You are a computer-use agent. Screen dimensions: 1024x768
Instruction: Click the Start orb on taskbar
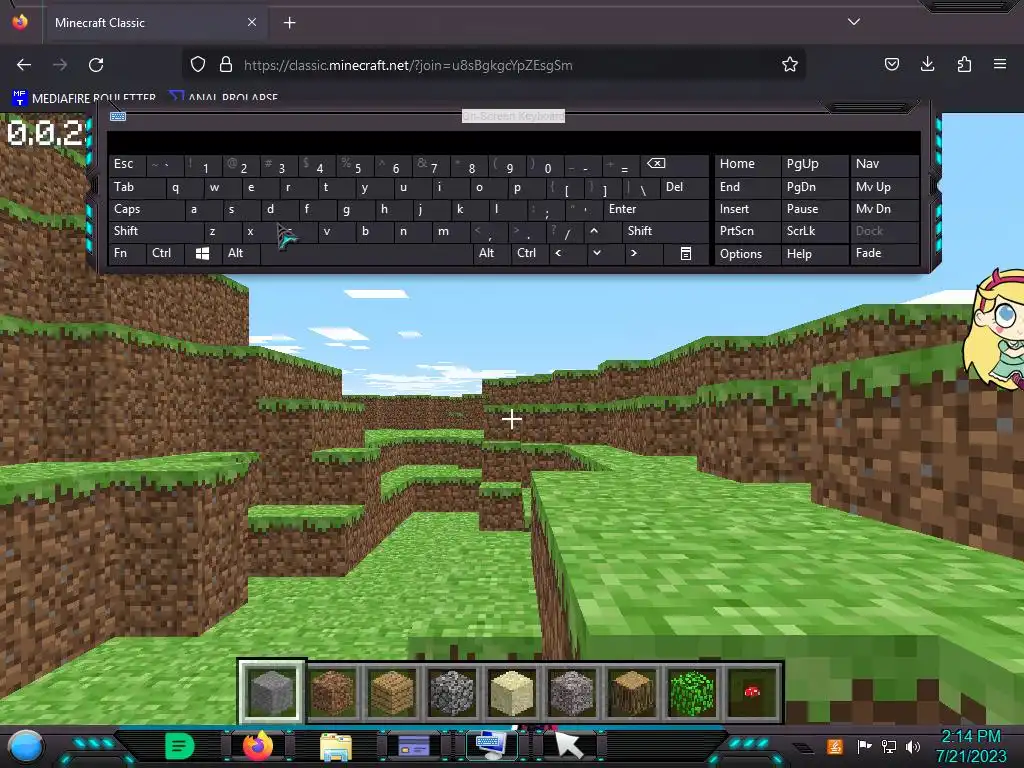point(26,746)
